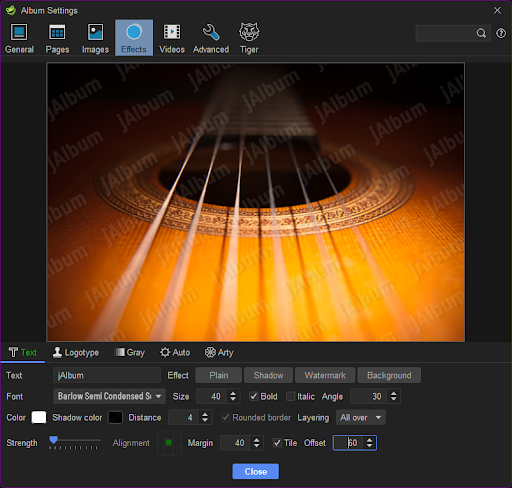512x488 pixels.
Task: Click the Offset number field
Action: [349, 443]
